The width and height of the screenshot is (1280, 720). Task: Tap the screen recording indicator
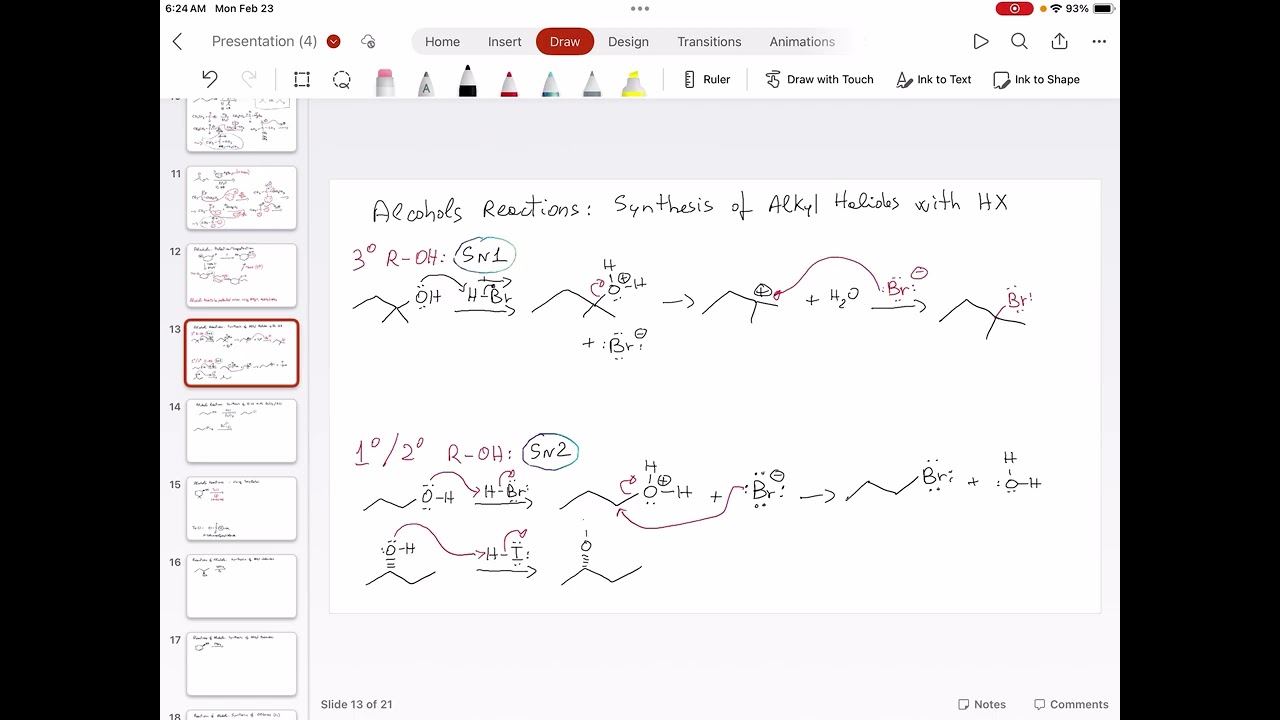coord(1014,8)
